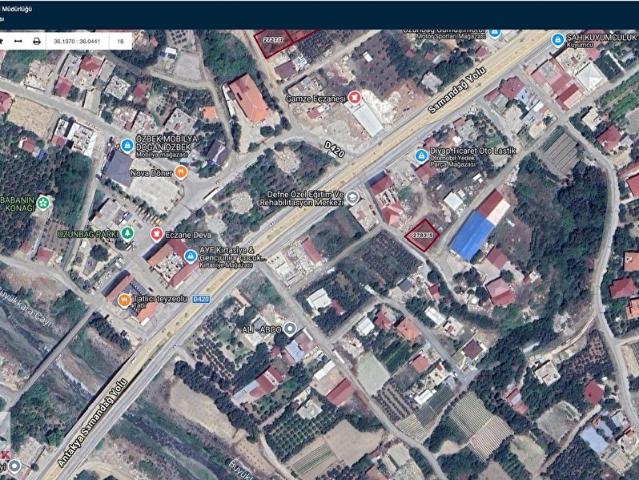Select the Uzunbağ Parkı tree marker
This screenshot has height=480, width=639.
coord(128,233)
